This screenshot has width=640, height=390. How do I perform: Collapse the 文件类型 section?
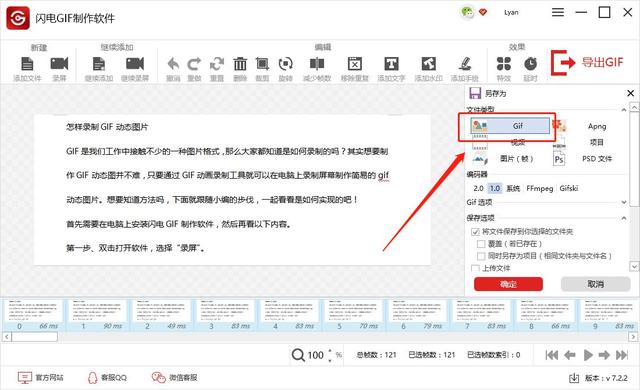[624, 110]
